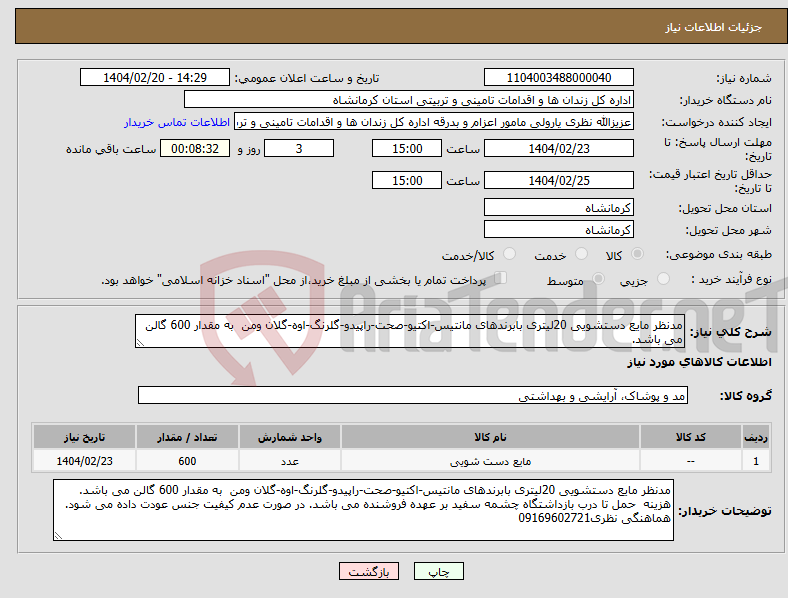Click the buyer notes textarea
Screen dimensions: 788x598
[363, 510]
